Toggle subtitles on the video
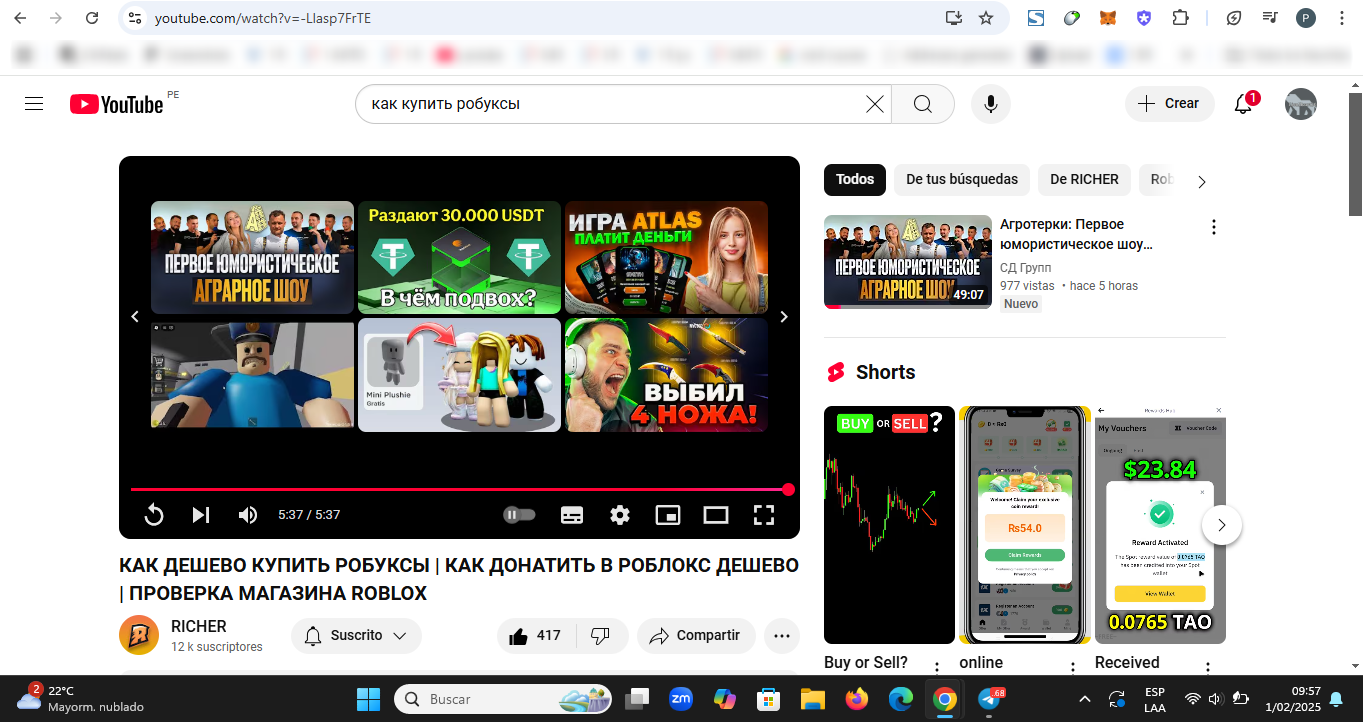The width and height of the screenshot is (1363, 722). [x=572, y=515]
